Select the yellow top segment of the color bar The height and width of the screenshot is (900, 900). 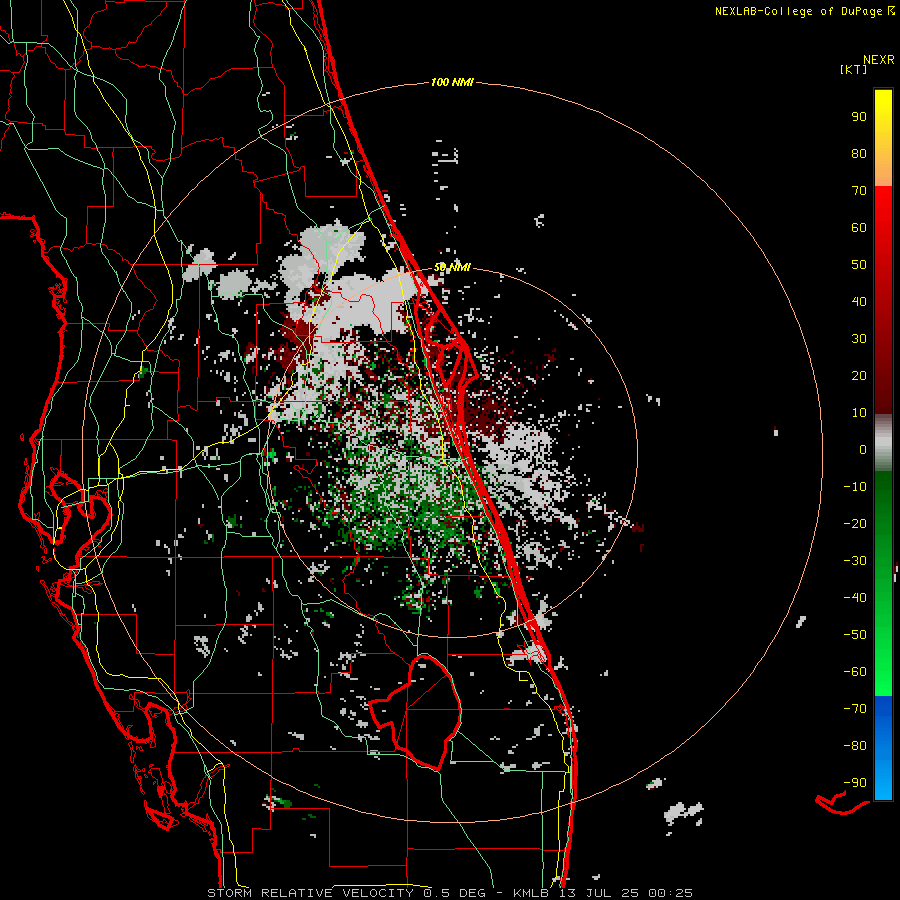883,138
